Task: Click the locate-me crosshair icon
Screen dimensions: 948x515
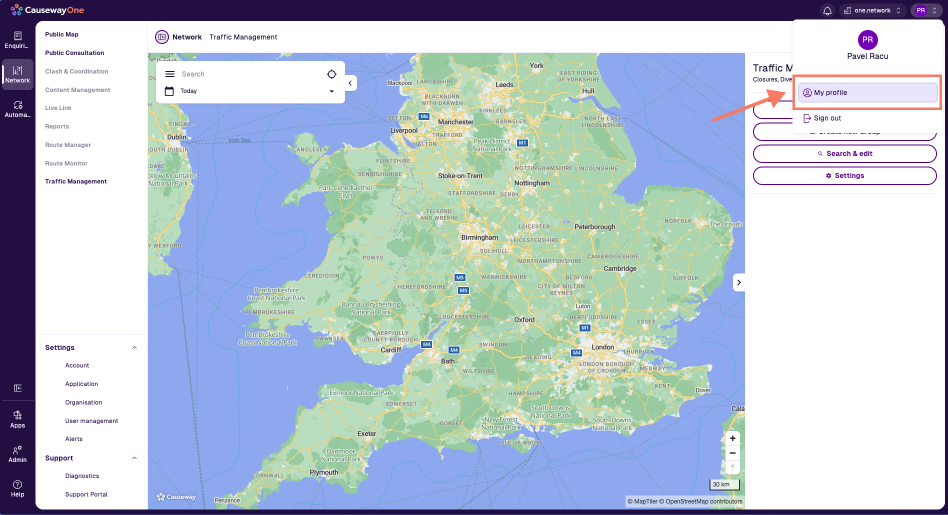Action: tap(331, 74)
